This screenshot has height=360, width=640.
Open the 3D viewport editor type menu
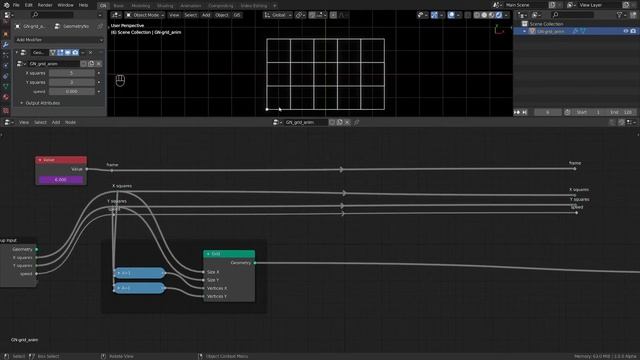(116, 15)
